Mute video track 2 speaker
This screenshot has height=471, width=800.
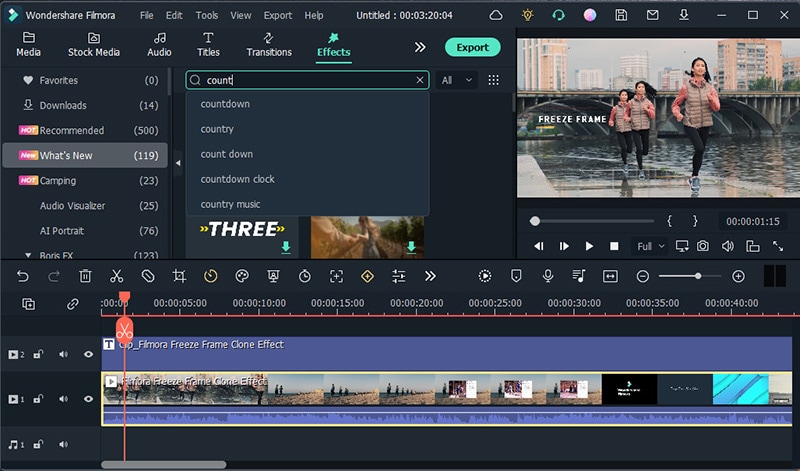[x=63, y=354]
